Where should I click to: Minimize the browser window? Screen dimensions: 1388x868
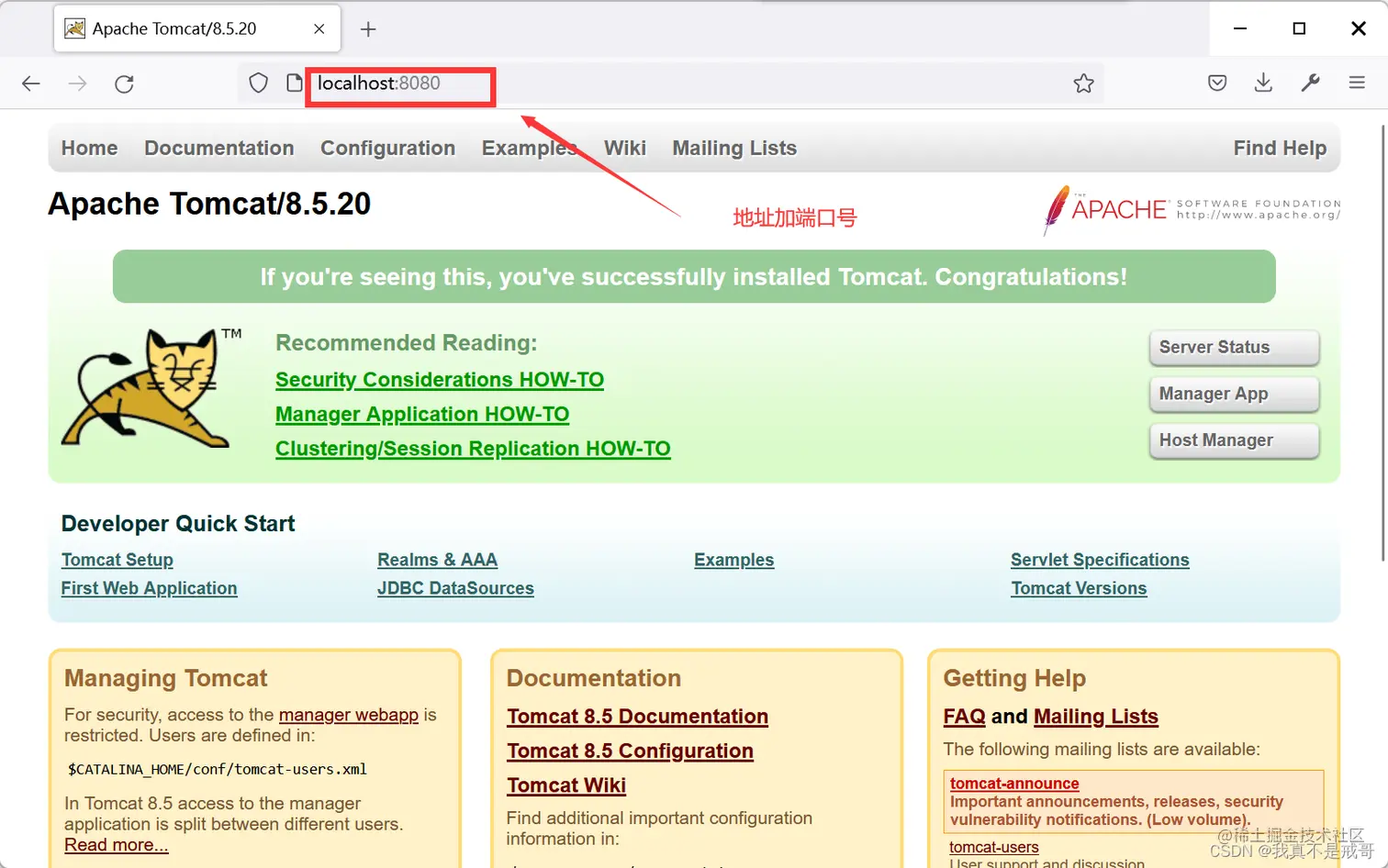pos(1240,28)
